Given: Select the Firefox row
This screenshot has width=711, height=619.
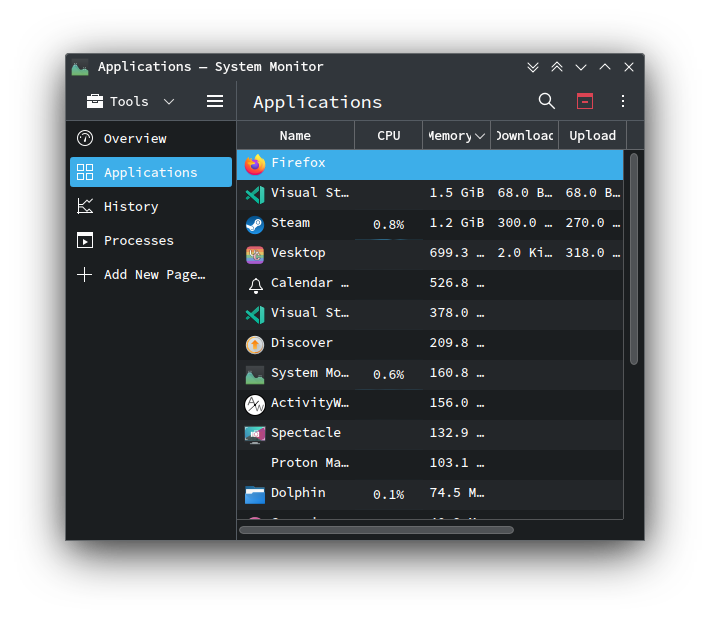Looking at the screenshot, I should 430,165.
